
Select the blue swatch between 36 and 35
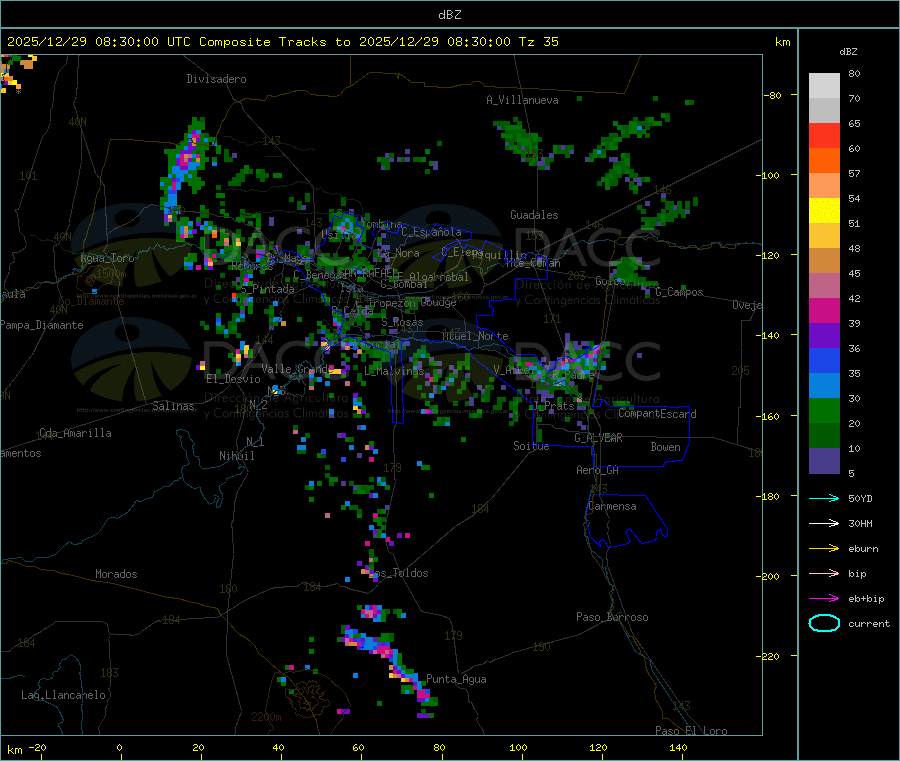click(824, 360)
